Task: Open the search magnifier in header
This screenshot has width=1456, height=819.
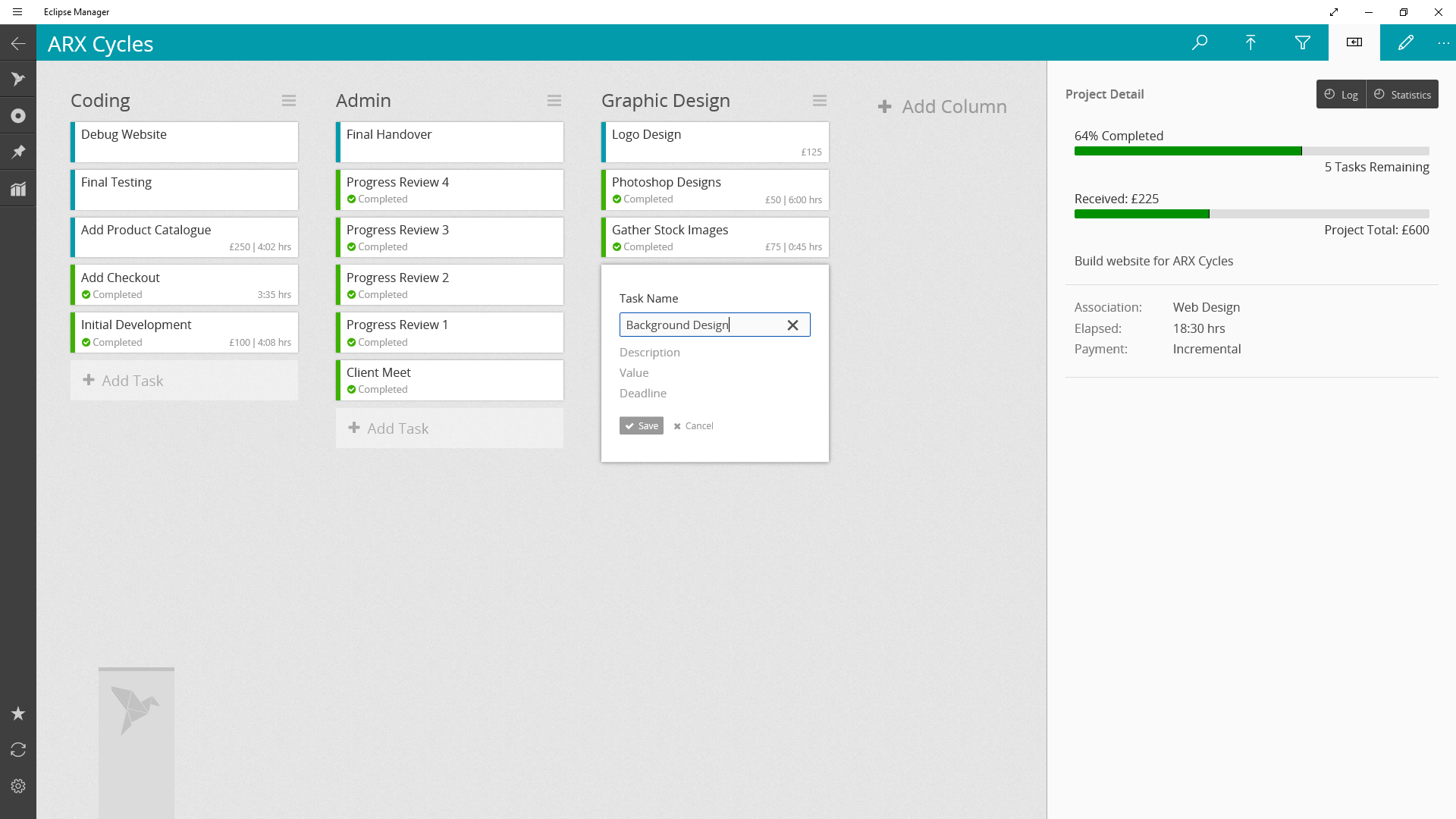Action: tap(1200, 42)
